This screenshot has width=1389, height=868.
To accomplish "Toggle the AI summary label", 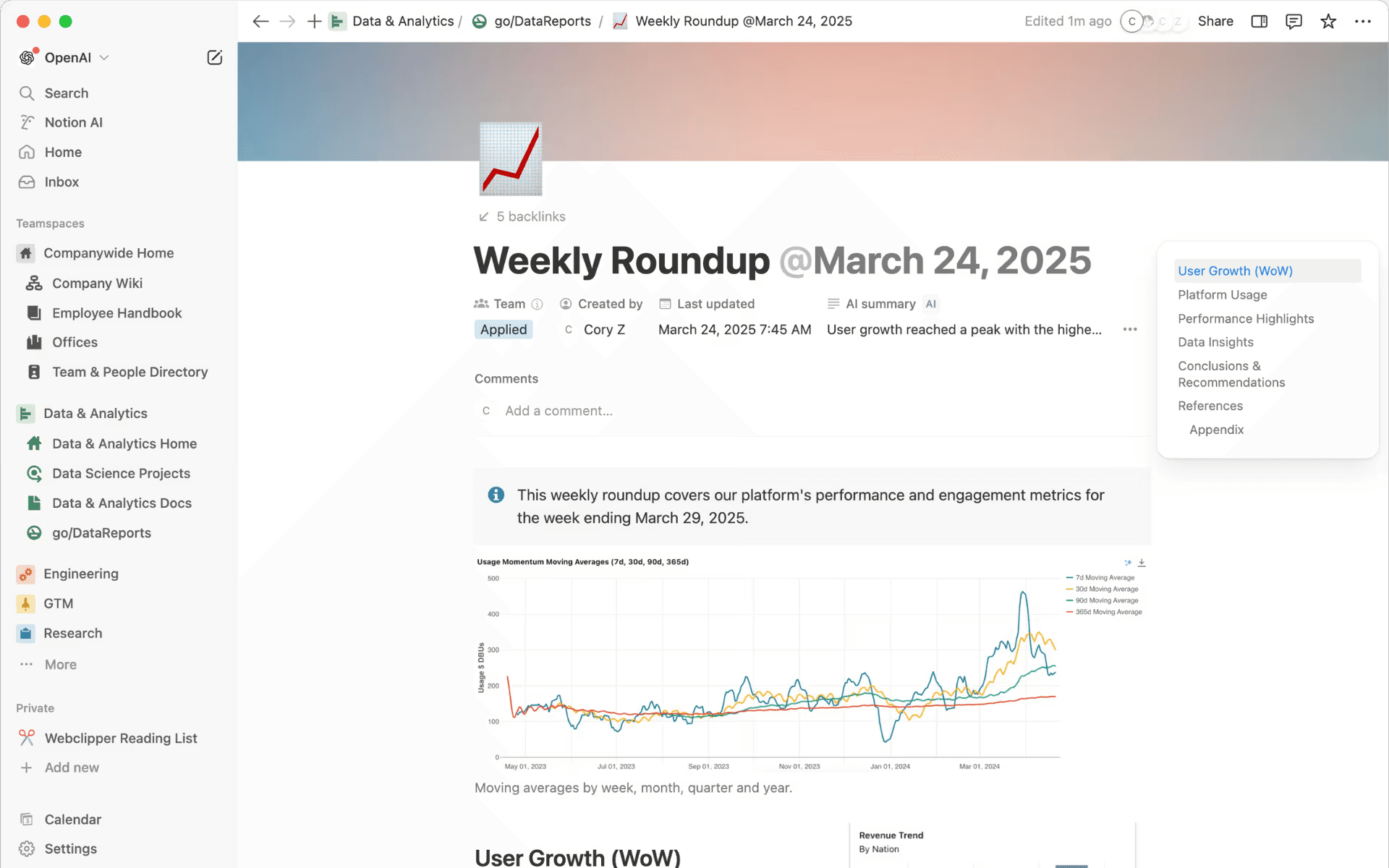I will tap(880, 304).
